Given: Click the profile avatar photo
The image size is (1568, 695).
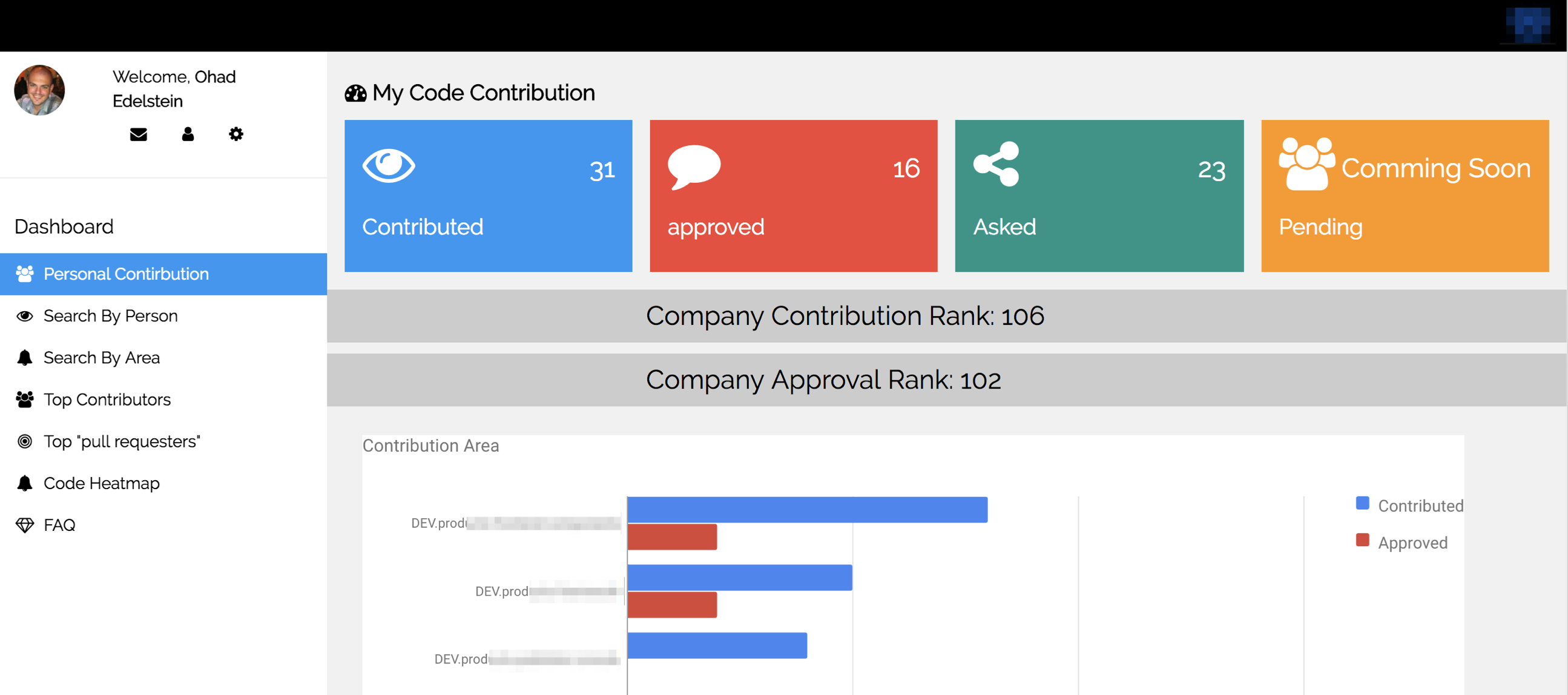Looking at the screenshot, I should tap(39, 90).
